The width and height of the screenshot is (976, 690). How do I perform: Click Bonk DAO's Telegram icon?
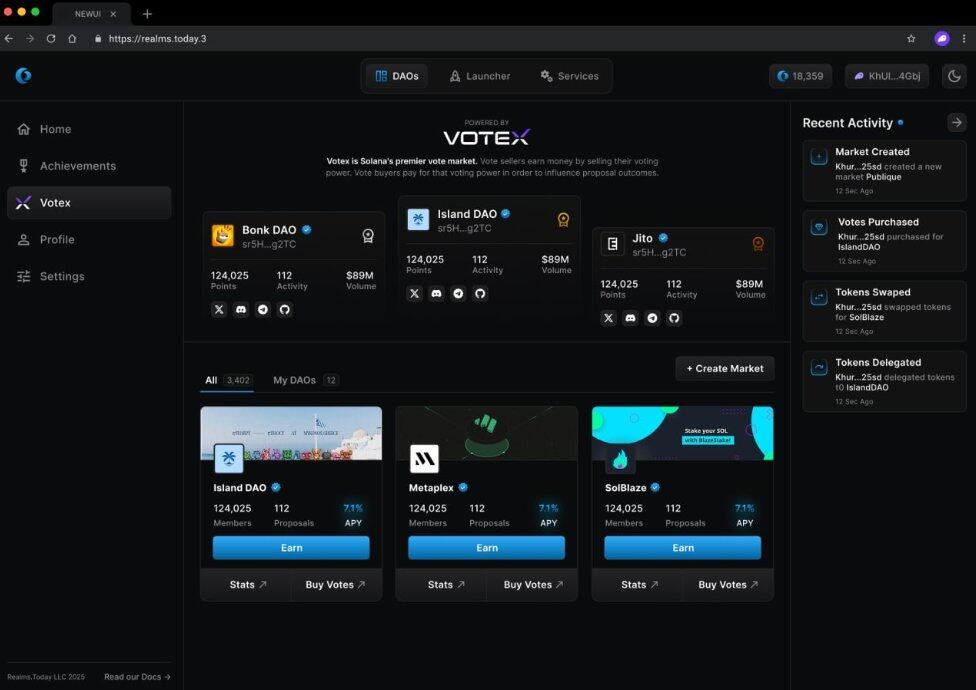click(263, 310)
